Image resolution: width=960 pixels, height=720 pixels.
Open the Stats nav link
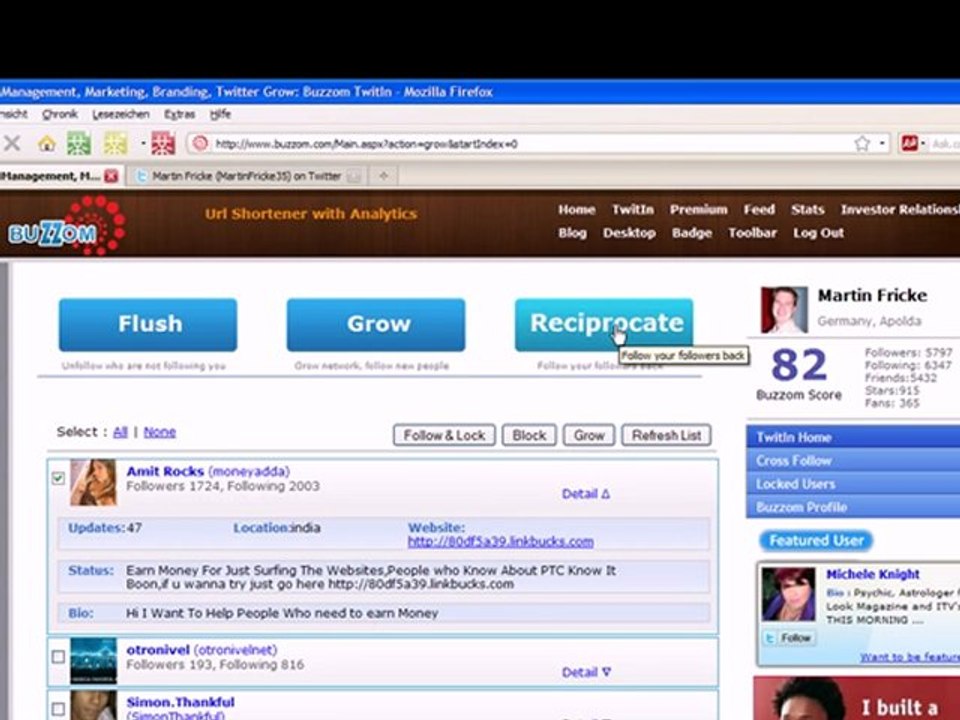coord(808,209)
